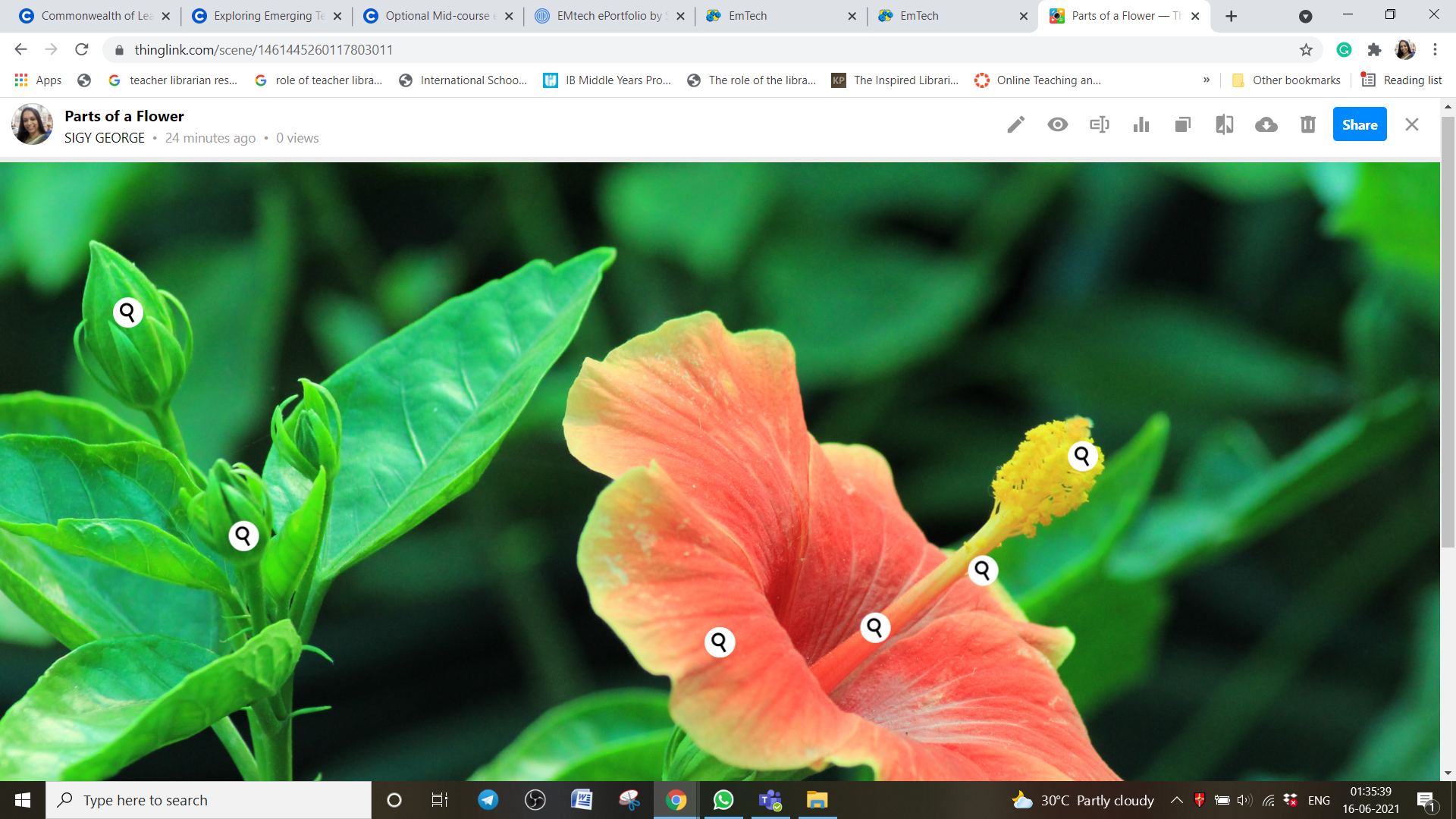This screenshot has width=1456, height=819.
Task: Open the statistics bar chart icon
Action: point(1141,125)
